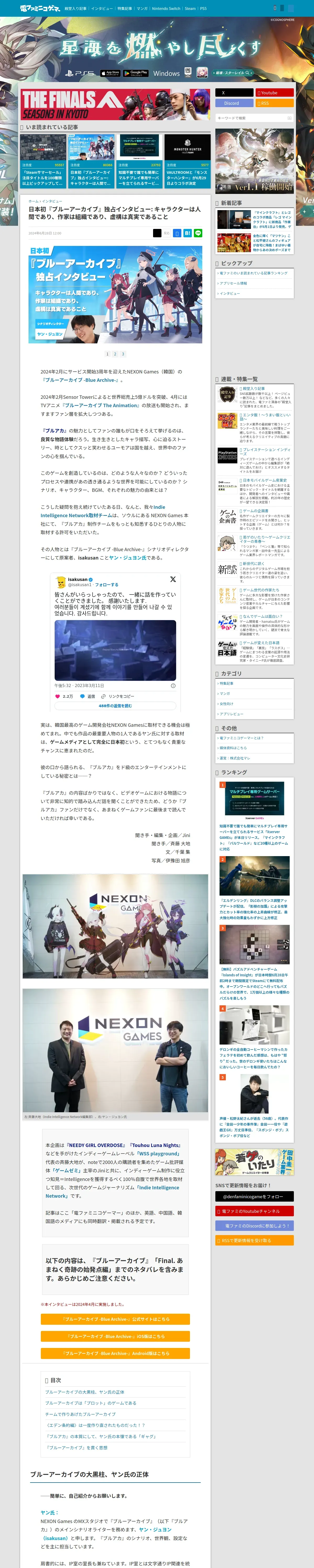Open ranking number 1 Xserver article thumbnail
Screen dimensions: 314x1568
(254, 800)
